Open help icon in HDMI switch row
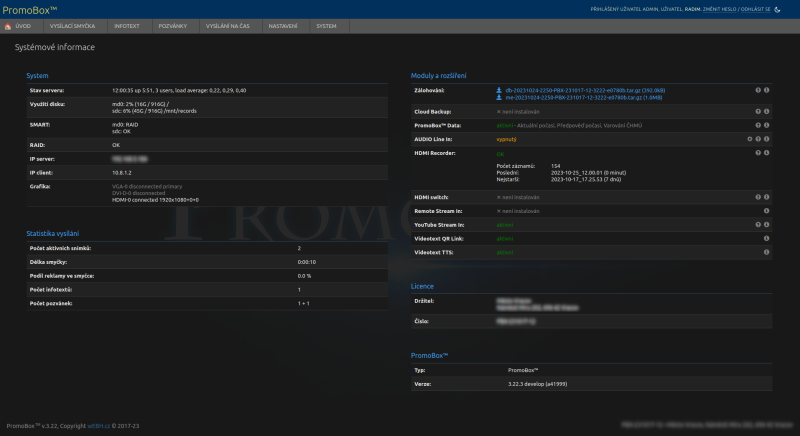Image resolution: width=800 pixels, height=436 pixels. point(757,197)
